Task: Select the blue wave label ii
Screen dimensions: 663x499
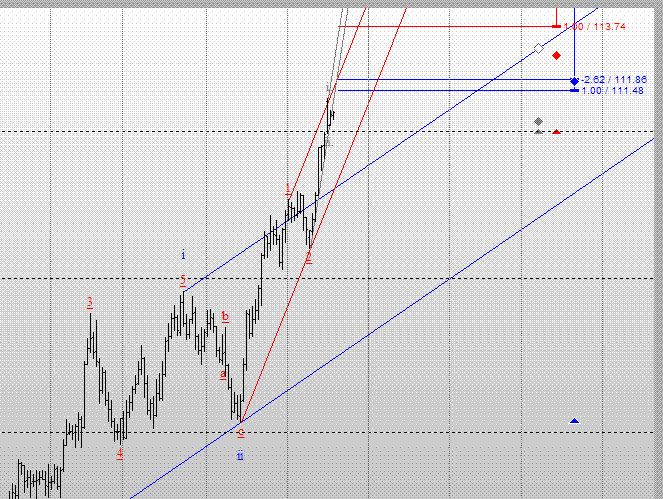Action: pyautogui.click(x=240, y=456)
